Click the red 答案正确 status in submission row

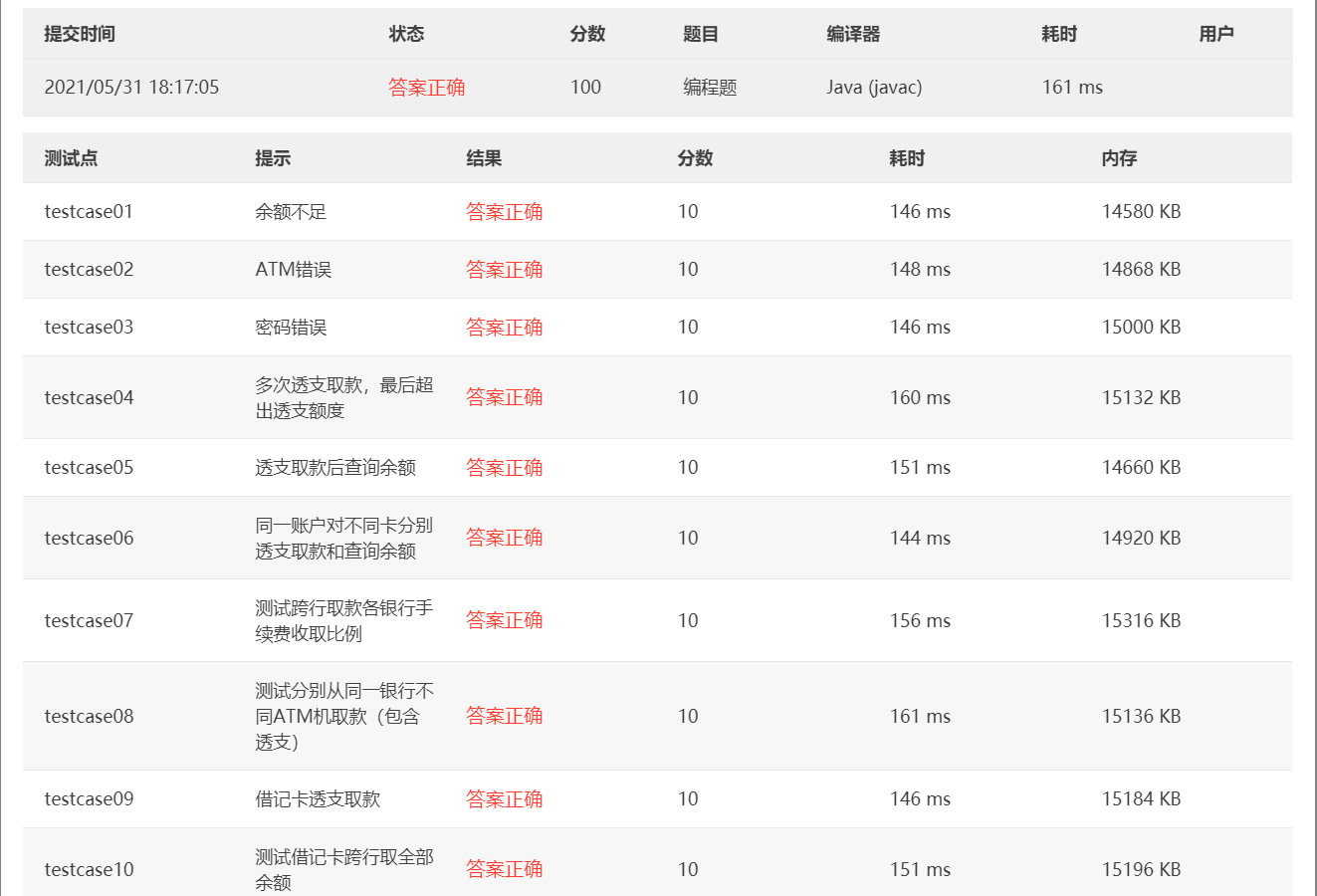coord(427,88)
